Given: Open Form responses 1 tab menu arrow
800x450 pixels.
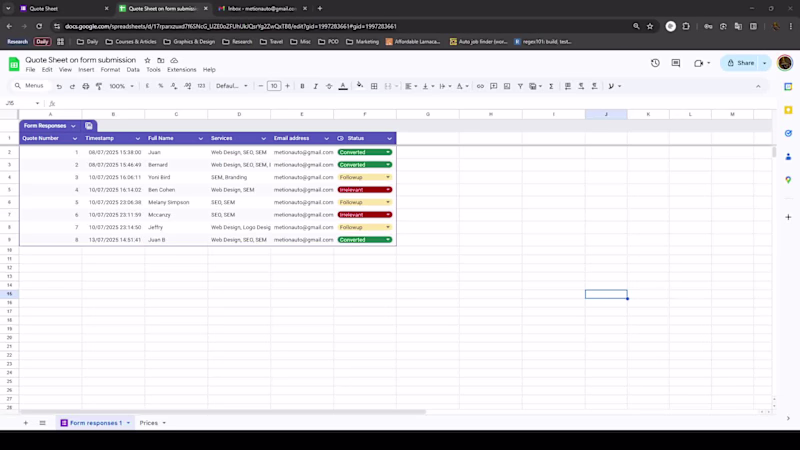Looking at the screenshot, I should (128, 423).
